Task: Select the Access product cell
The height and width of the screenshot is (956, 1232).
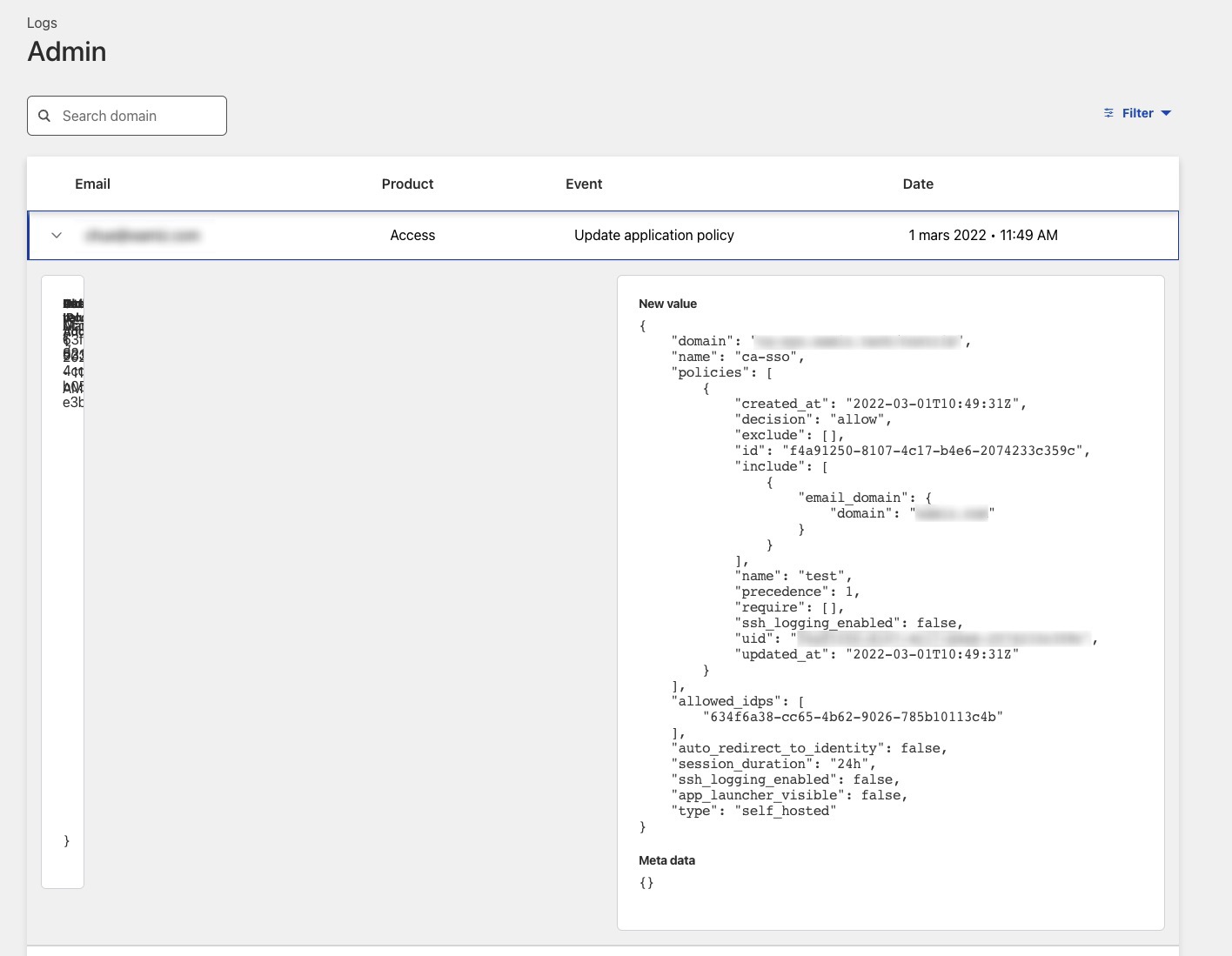Action: click(x=412, y=235)
